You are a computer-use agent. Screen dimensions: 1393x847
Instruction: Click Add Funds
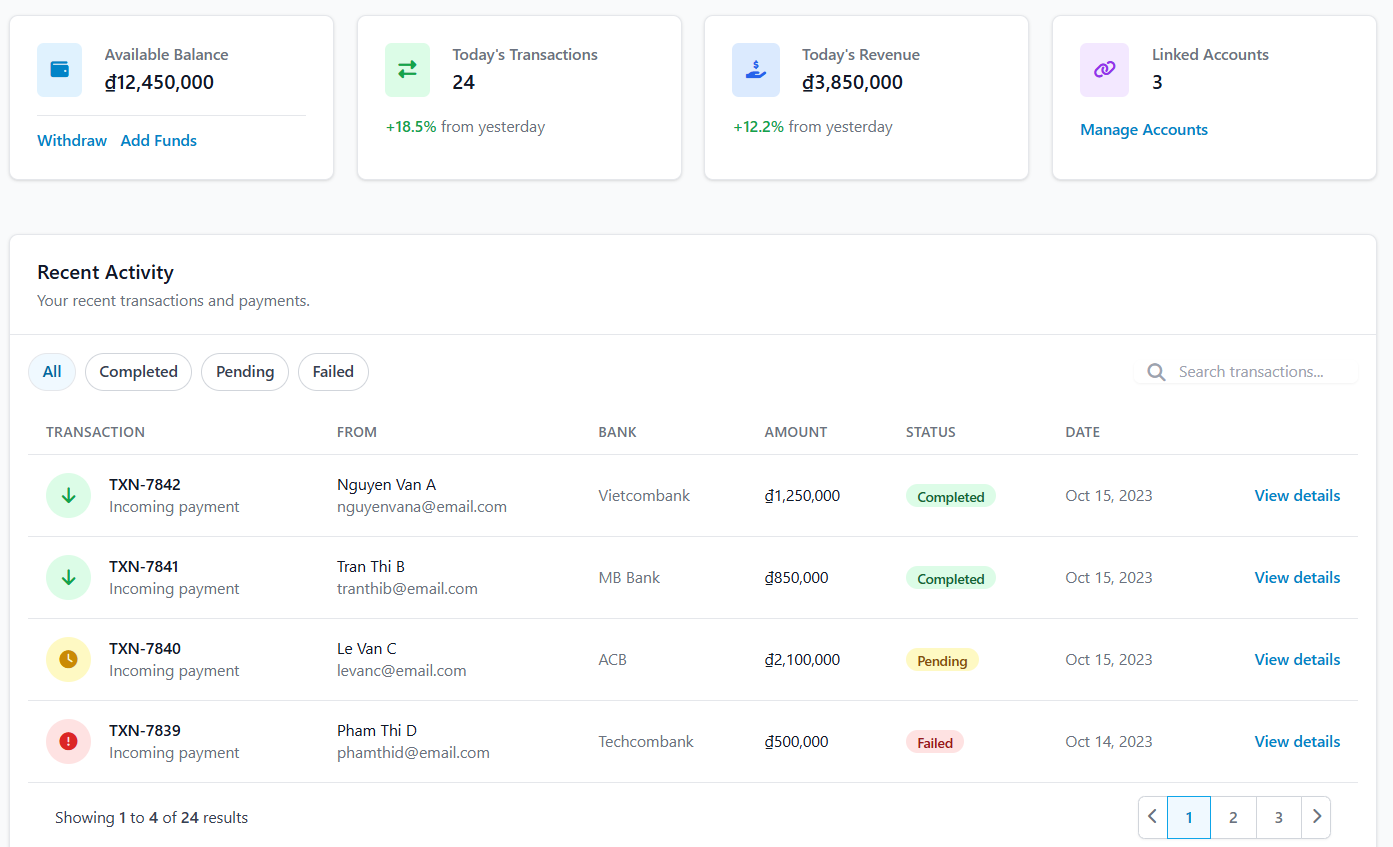click(158, 140)
